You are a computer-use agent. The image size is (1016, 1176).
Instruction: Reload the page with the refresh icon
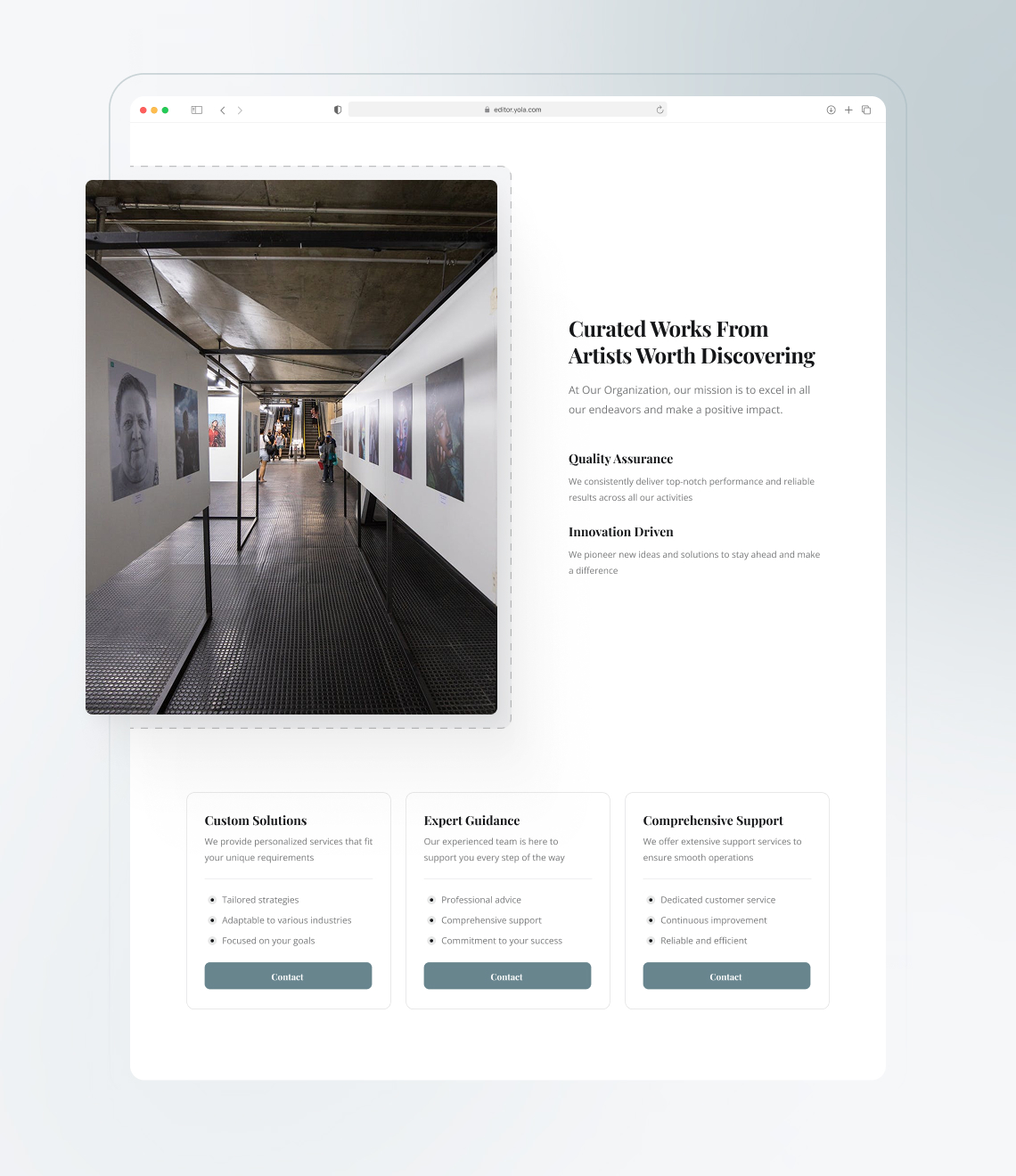659,110
